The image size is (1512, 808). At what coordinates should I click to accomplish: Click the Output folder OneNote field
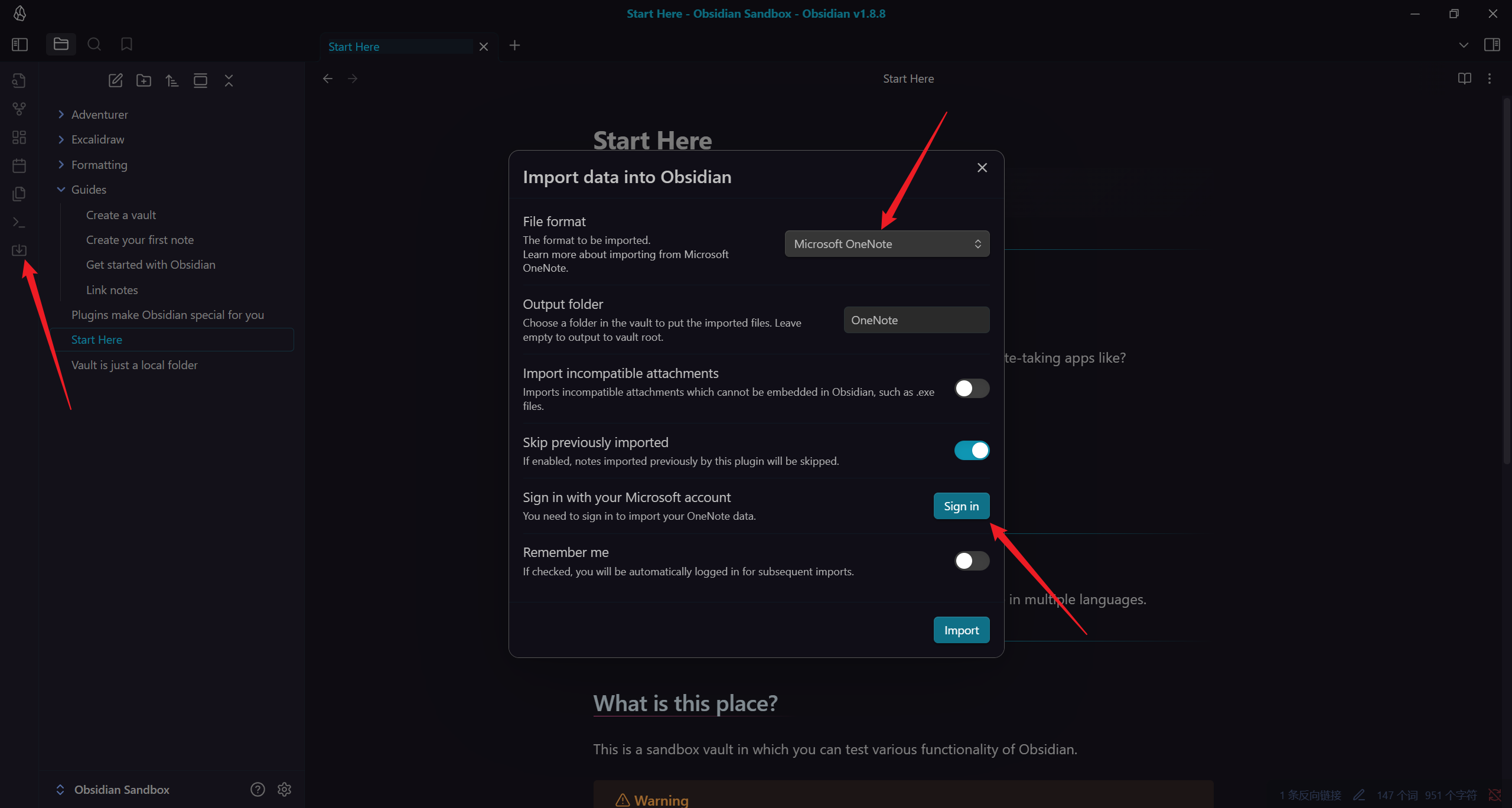pyautogui.click(x=917, y=320)
